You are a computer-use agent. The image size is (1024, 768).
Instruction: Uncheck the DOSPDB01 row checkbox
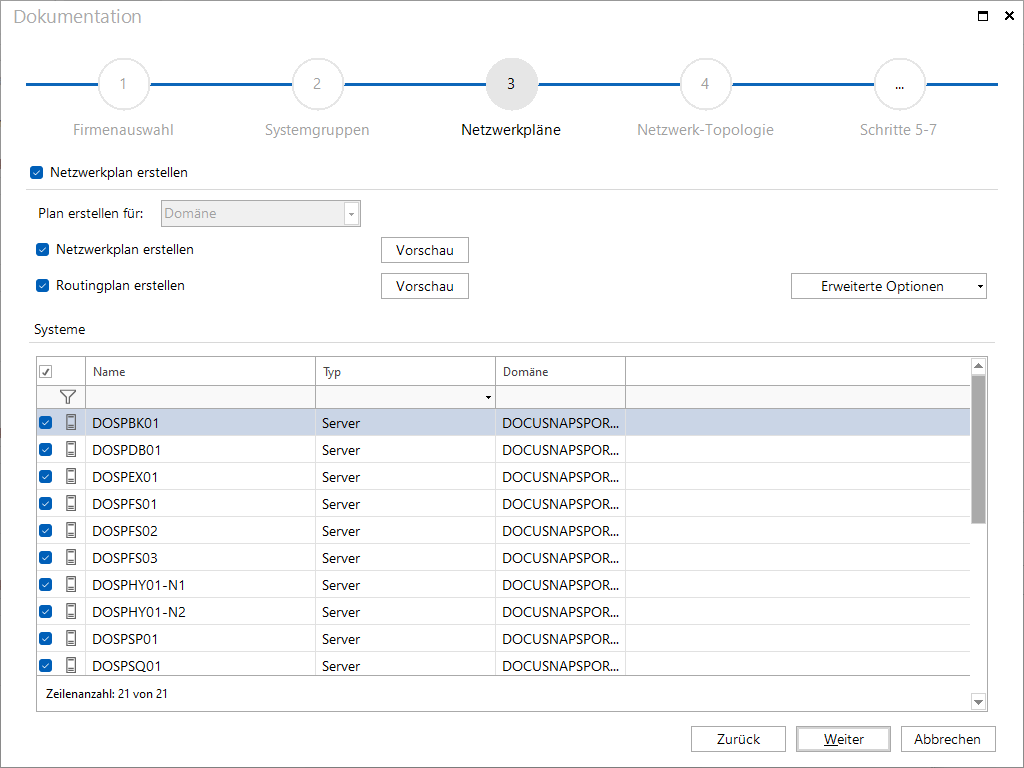tap(46, 449)
